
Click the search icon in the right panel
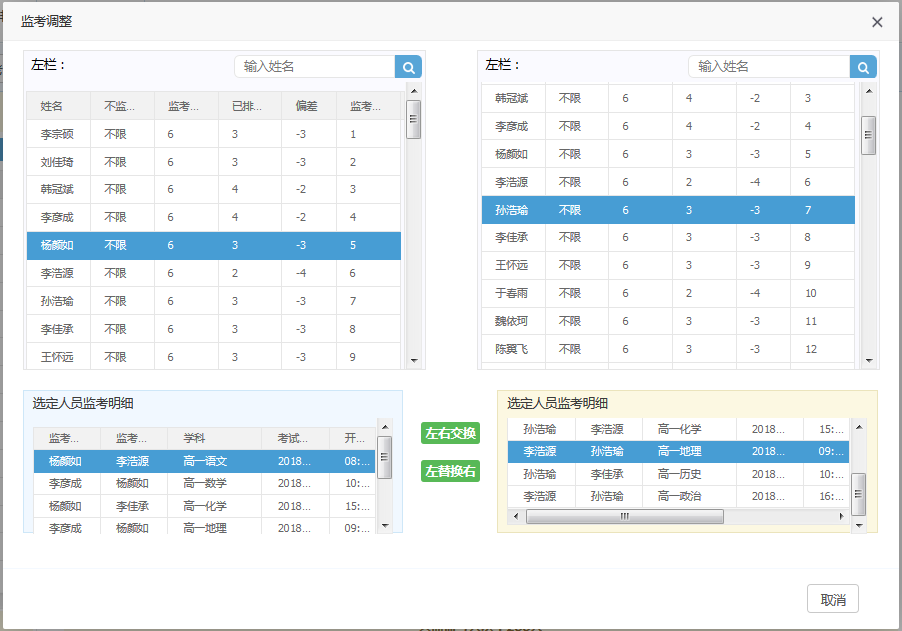[863, 67]
